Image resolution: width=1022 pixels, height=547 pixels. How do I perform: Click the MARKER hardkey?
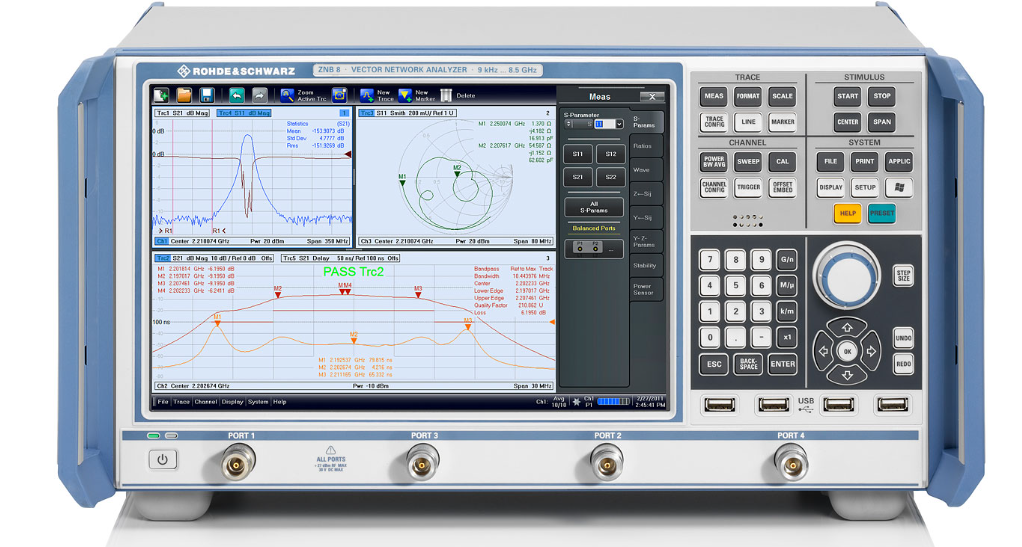(782, 122)
